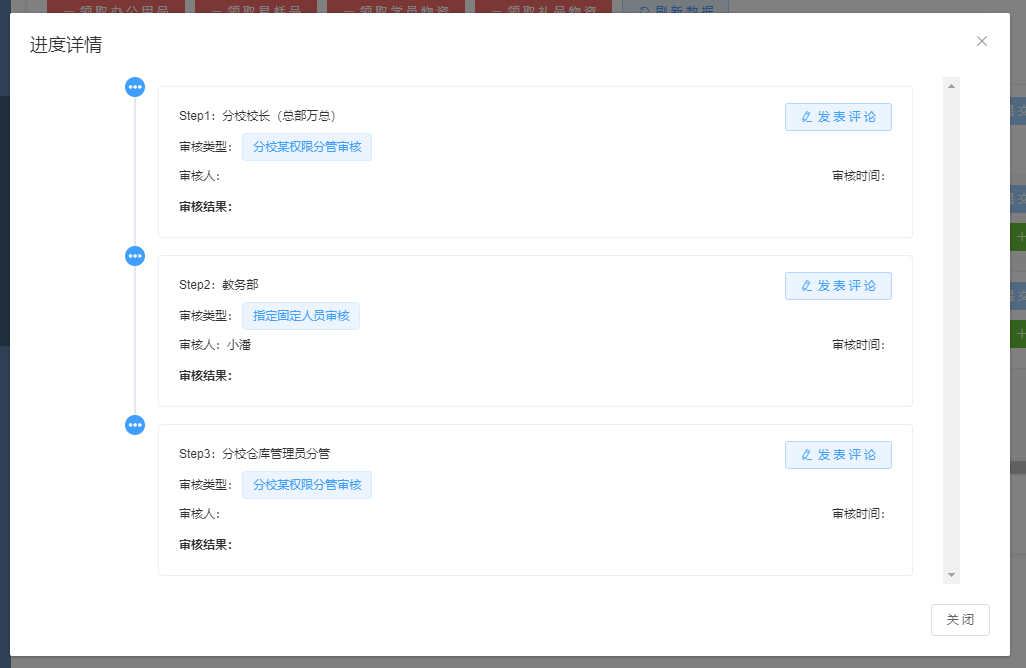Post a comment on Step1 分校校长
Viewport: 1026px width, 668px height.
tap(838, 117)
